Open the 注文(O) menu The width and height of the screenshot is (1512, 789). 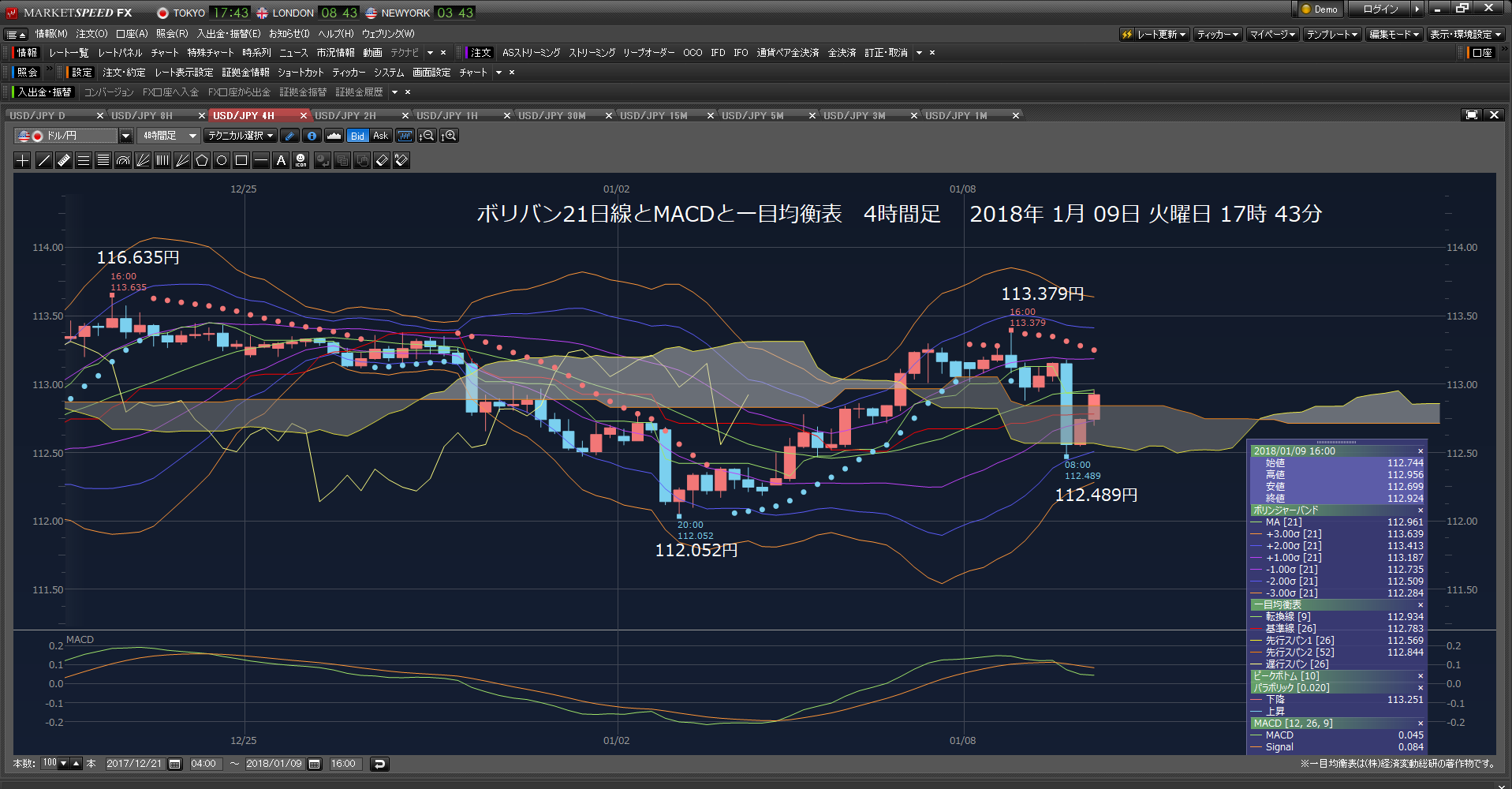pos(91,34)
